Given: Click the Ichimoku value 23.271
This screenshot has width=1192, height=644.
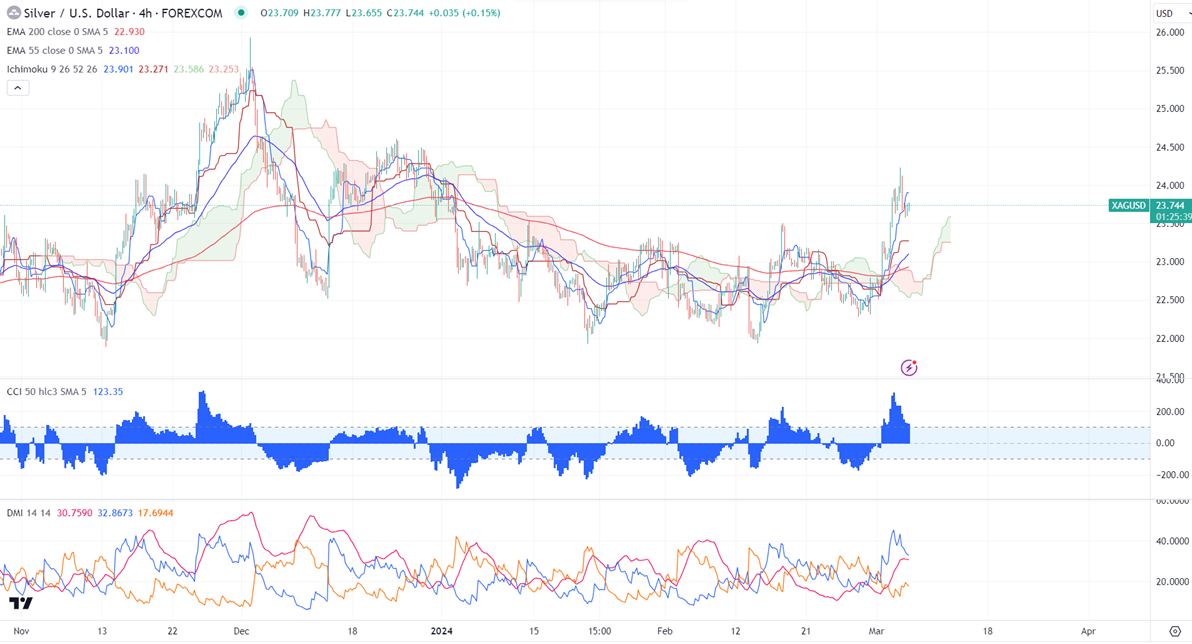Looking at the screenshot, I should tap(154, 69).
